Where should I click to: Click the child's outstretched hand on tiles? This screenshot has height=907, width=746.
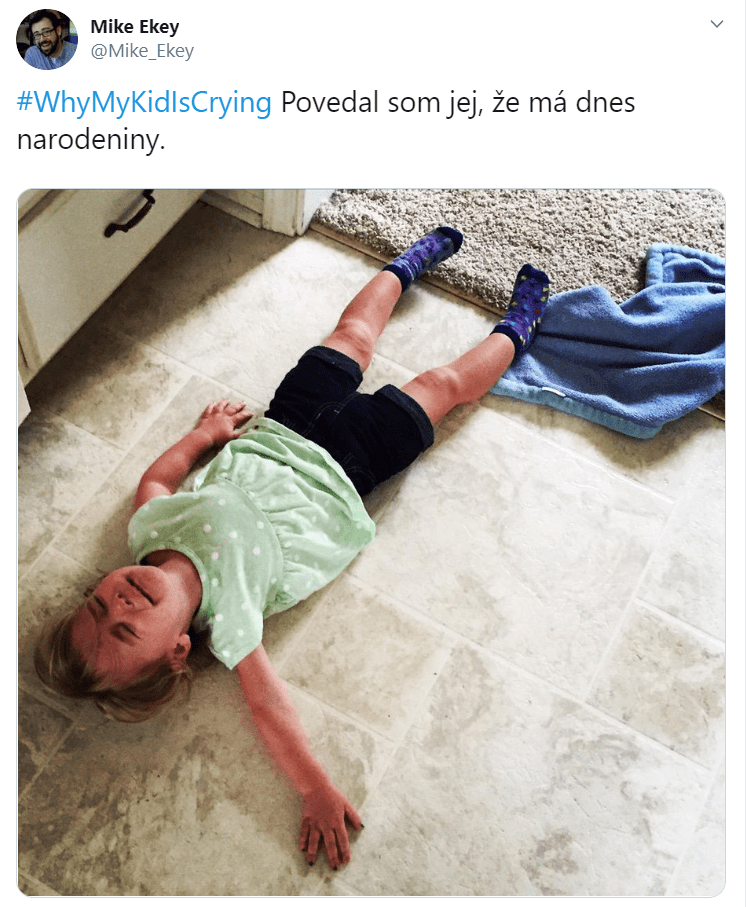(x=330, y=830)
